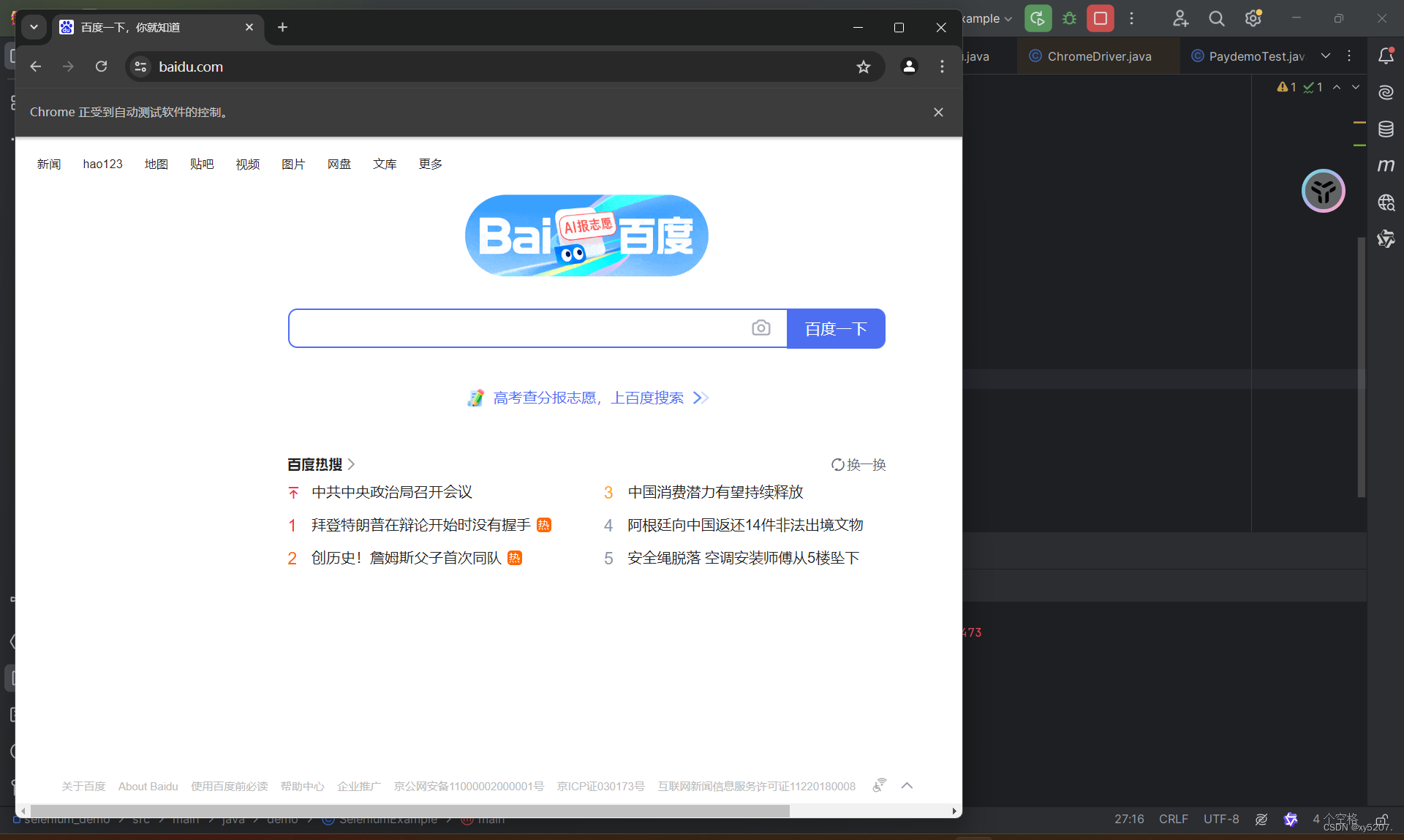Open the 贴吧 link

click(x=202, y=164)
